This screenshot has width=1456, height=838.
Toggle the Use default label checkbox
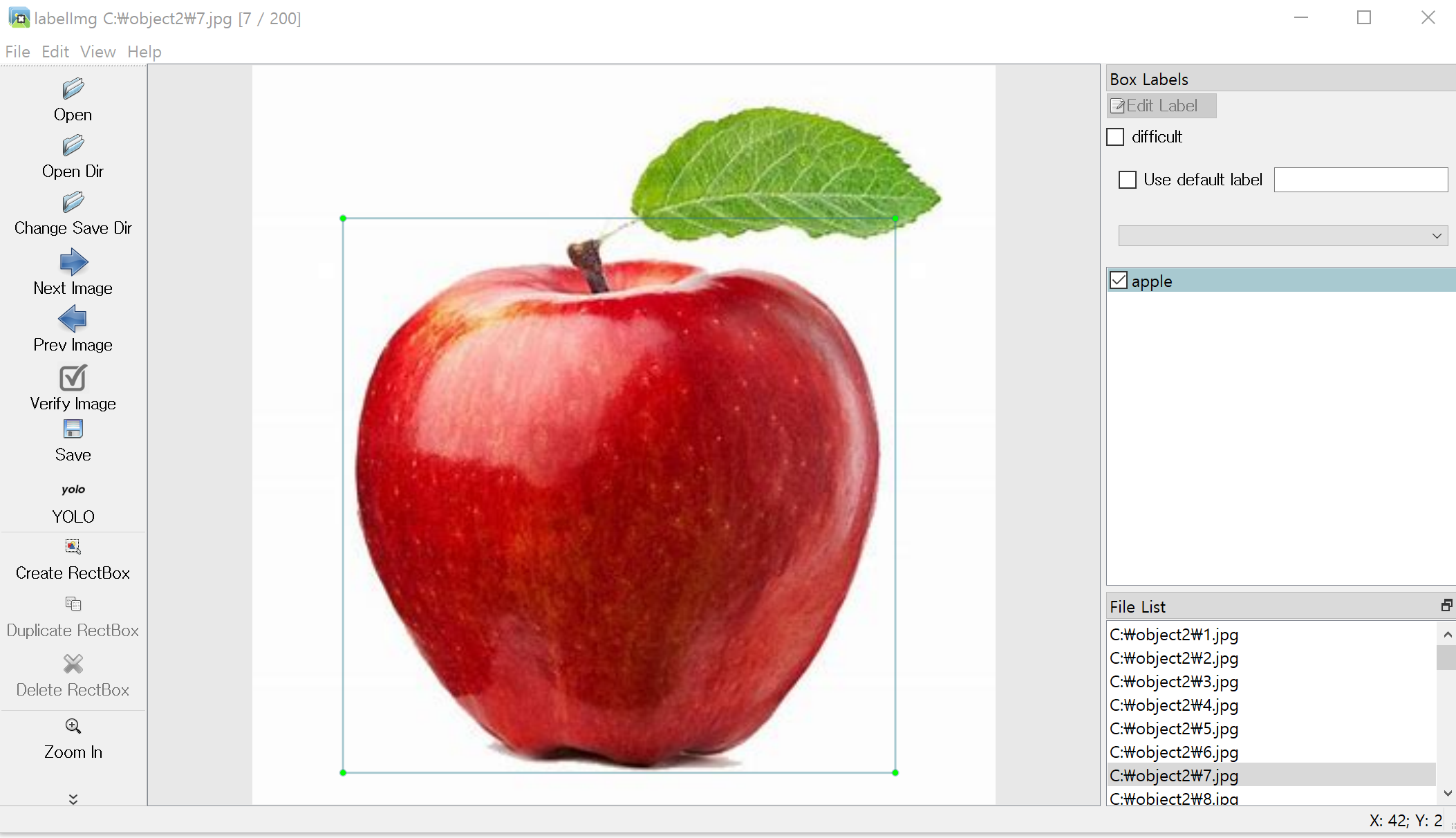[x=1128, y=180]
